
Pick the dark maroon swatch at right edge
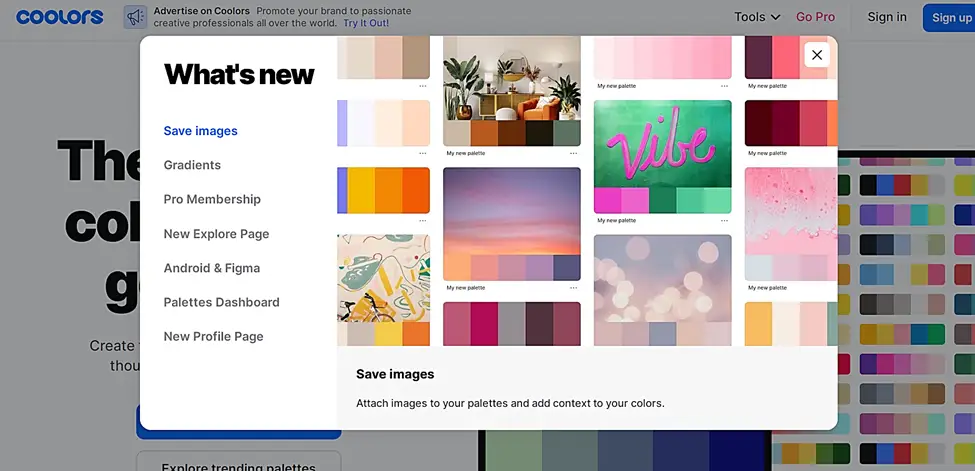[x=758, y=123]
